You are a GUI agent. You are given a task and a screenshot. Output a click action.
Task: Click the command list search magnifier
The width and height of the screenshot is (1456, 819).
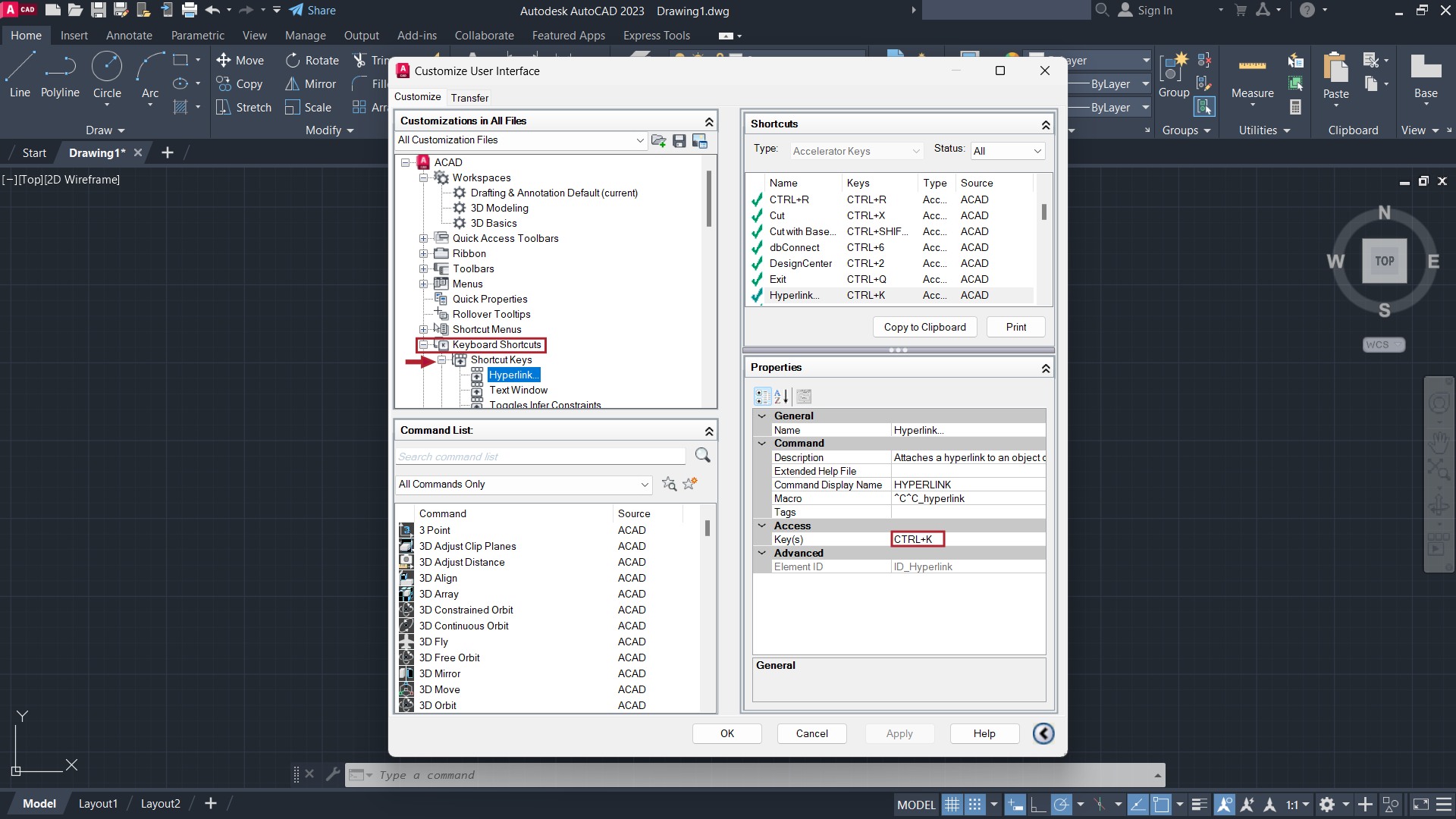point(703,455)
